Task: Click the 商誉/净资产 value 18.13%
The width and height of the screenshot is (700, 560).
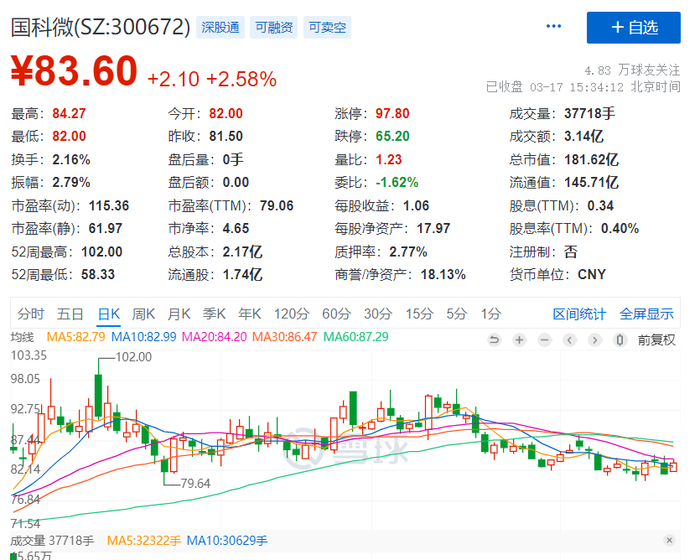Action: pyautogui.click(x=443, y=274)
